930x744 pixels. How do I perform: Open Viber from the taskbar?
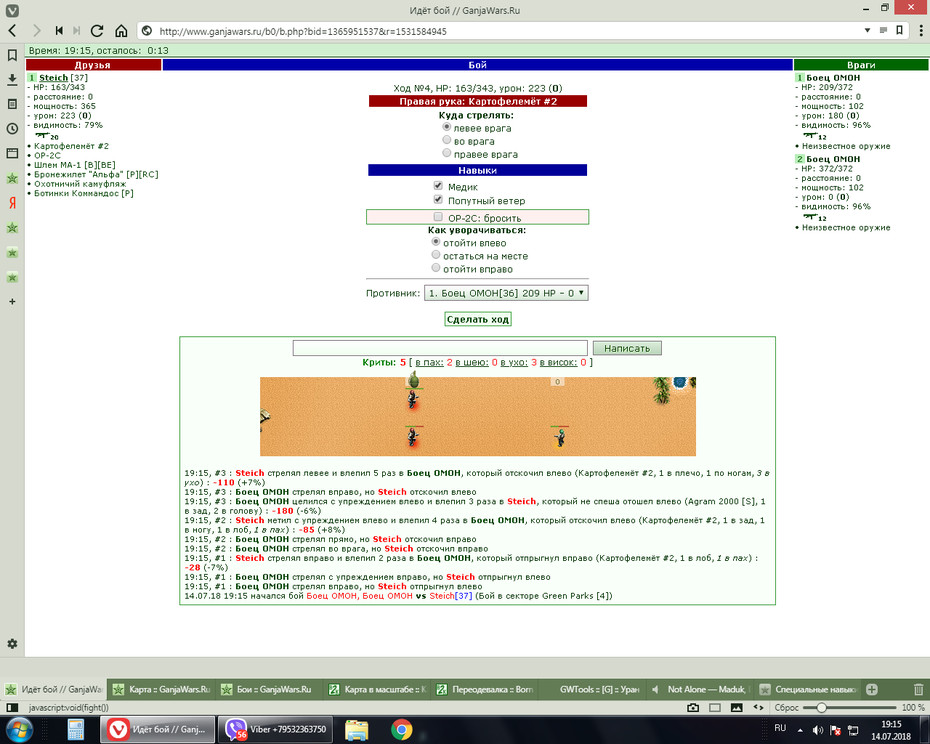tap(275, 730)
